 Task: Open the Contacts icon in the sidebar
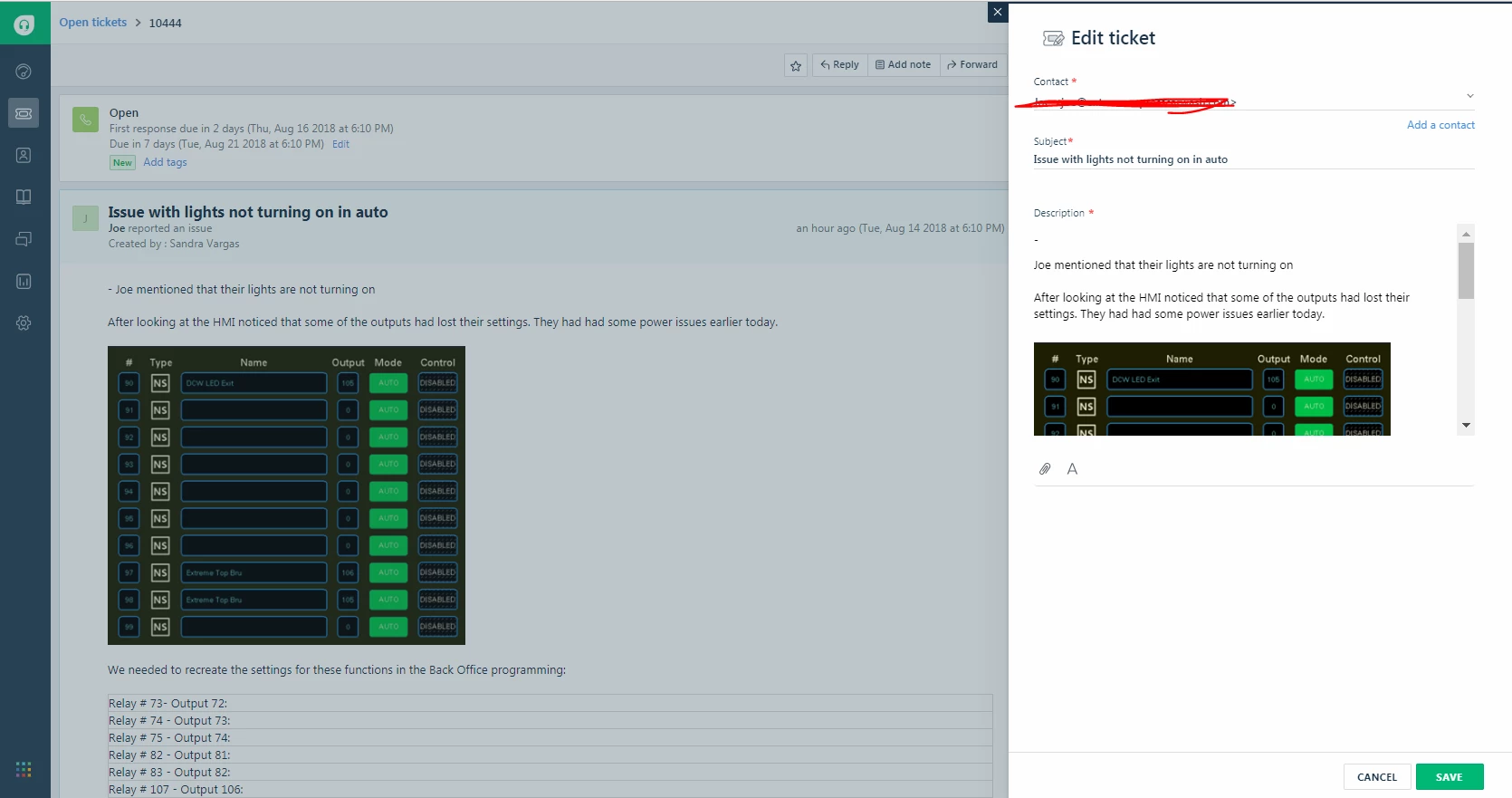(x=24, y=155)
